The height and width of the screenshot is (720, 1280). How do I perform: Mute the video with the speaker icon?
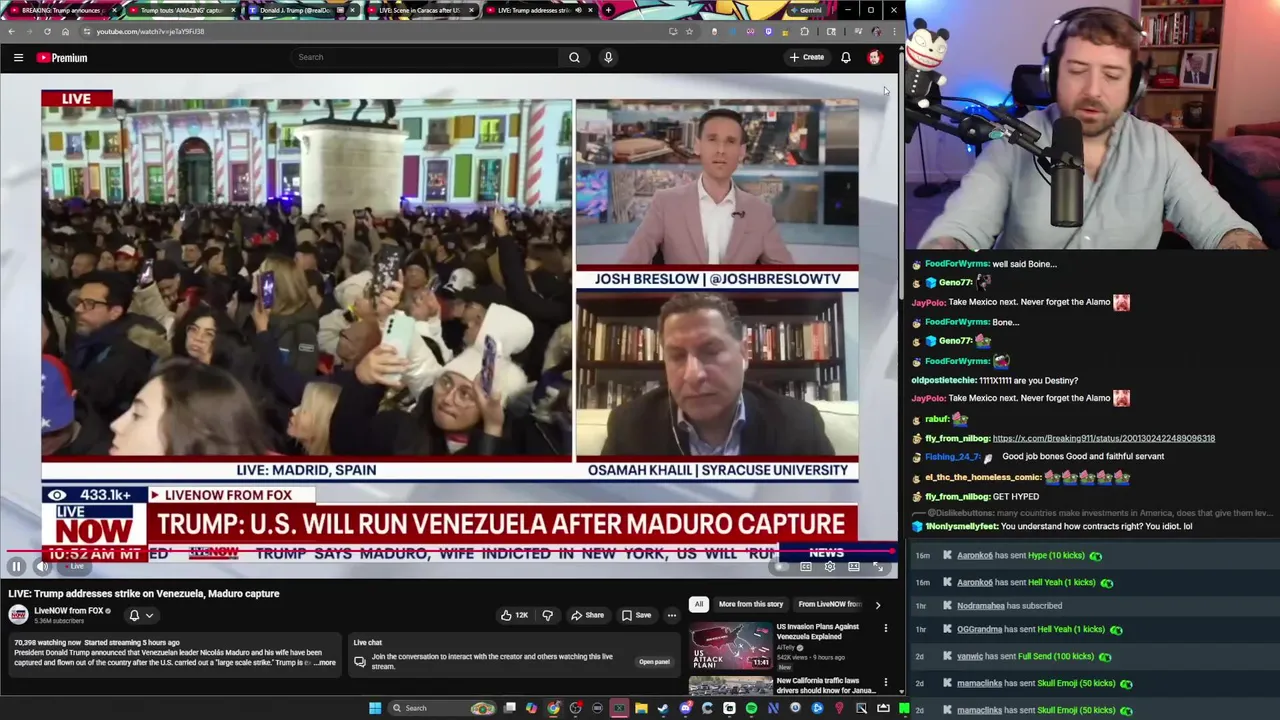click(x=42, y=567)
